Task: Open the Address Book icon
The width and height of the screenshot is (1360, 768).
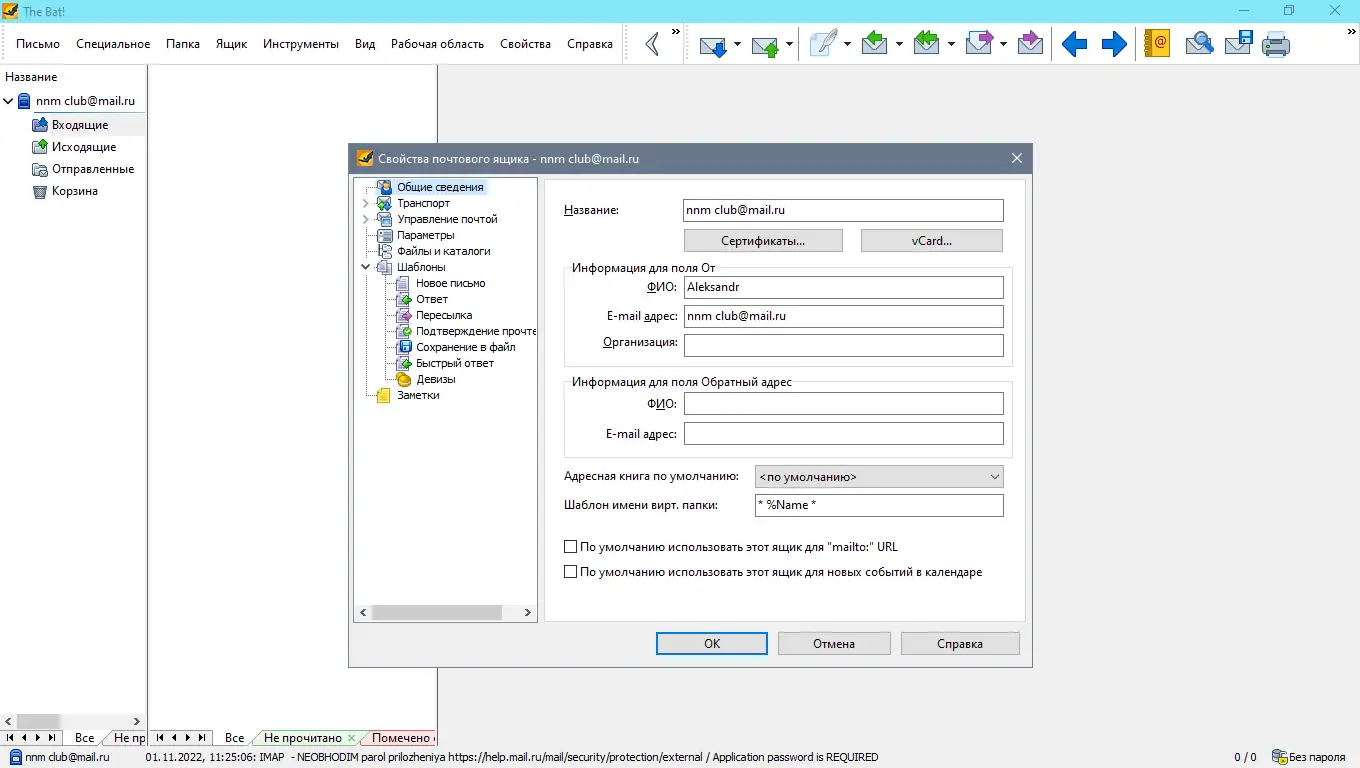Action: click(x=1156, y=44)
